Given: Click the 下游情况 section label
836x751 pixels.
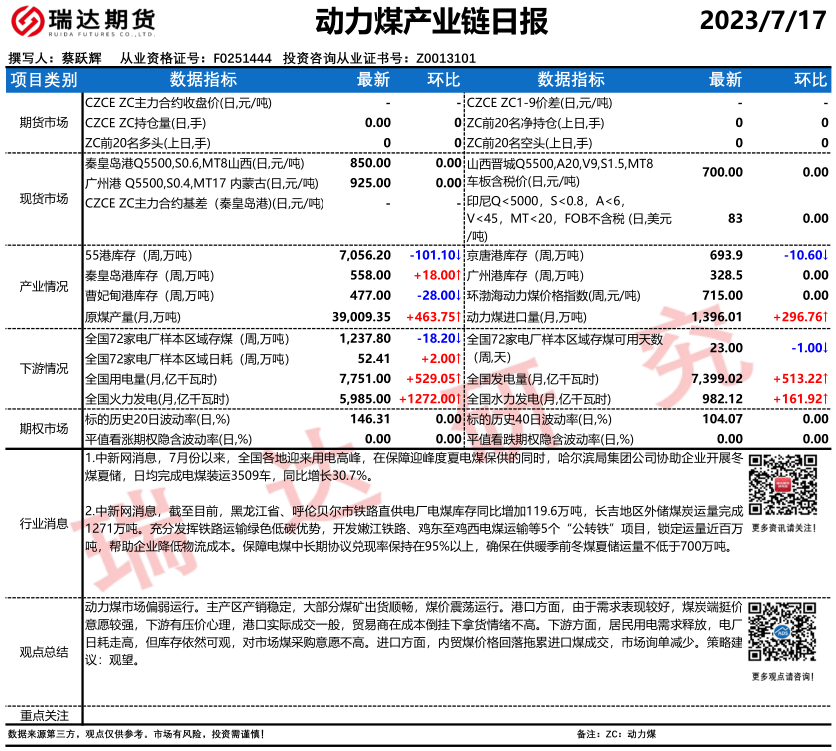Looking at the screenshot, I should 43,369.
